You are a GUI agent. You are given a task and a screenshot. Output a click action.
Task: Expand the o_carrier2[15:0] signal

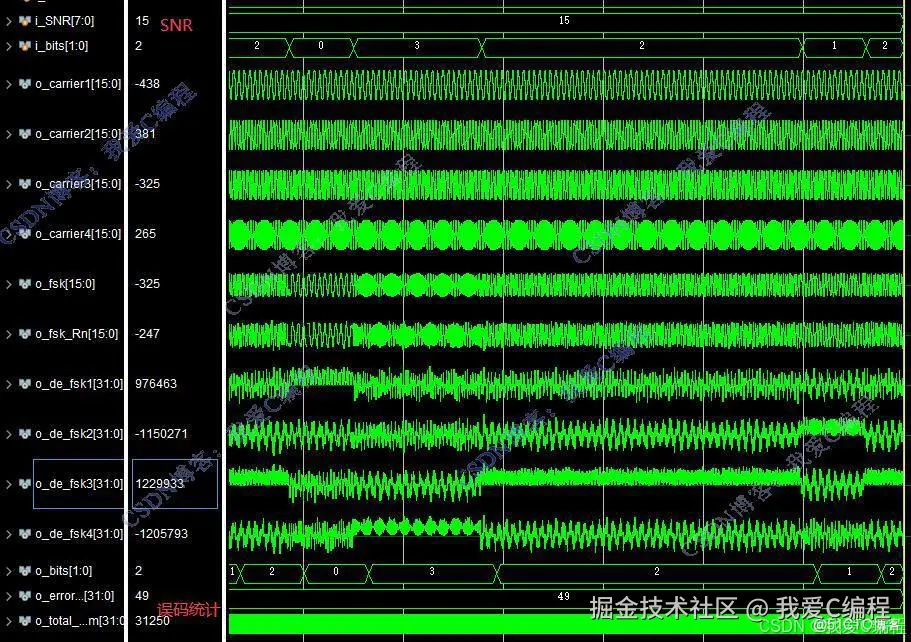coord(9,134)
